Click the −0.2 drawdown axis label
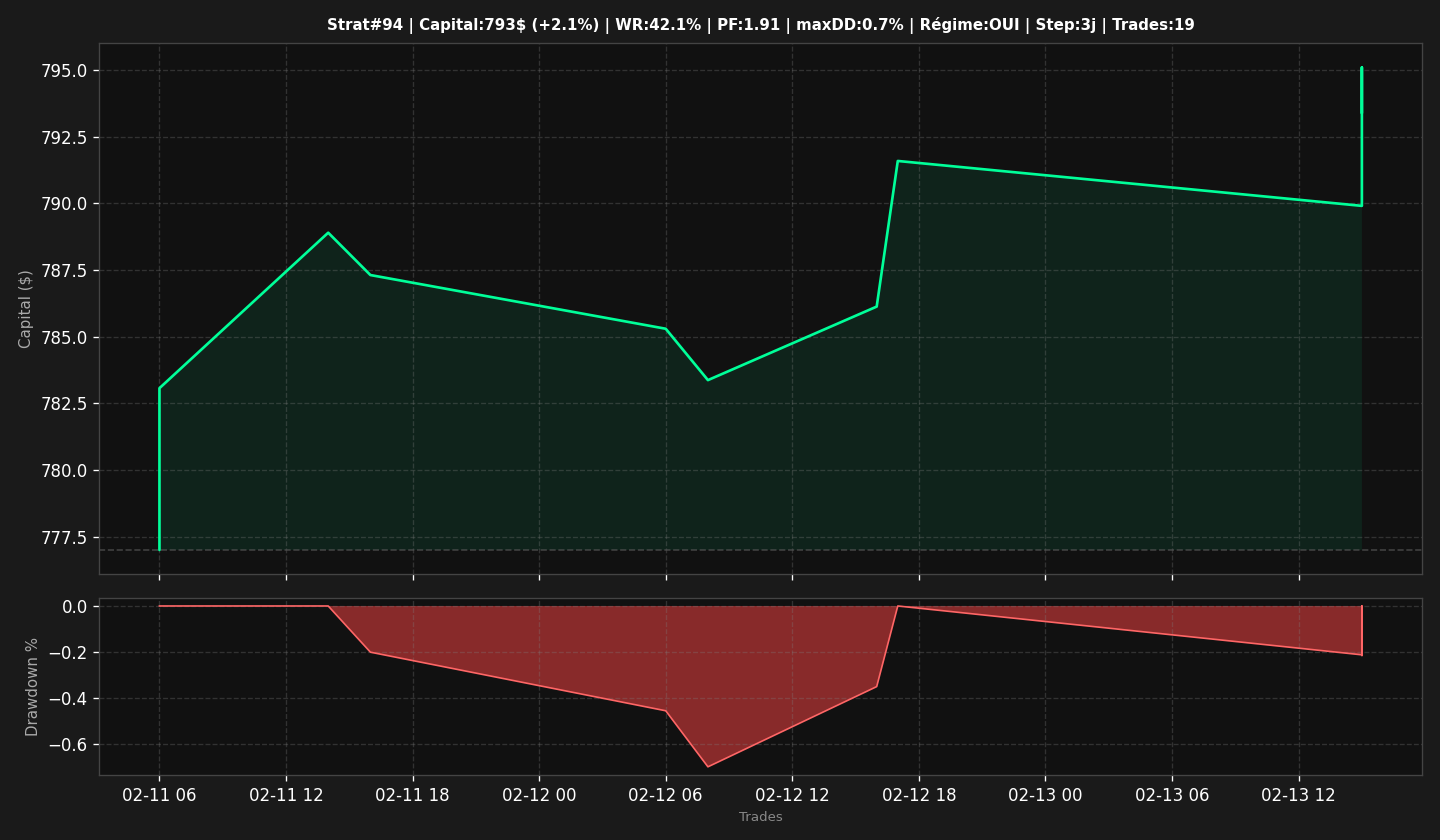 (x=68, y=653)
